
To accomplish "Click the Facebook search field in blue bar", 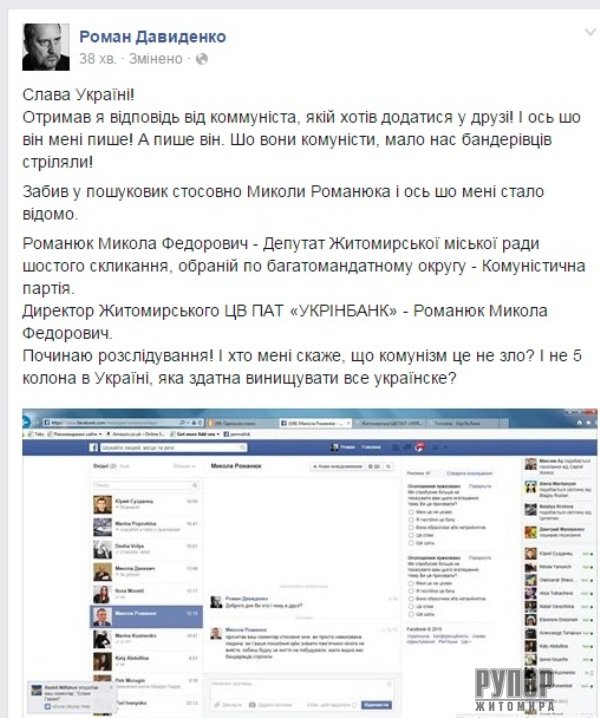I will pos(174,447).
